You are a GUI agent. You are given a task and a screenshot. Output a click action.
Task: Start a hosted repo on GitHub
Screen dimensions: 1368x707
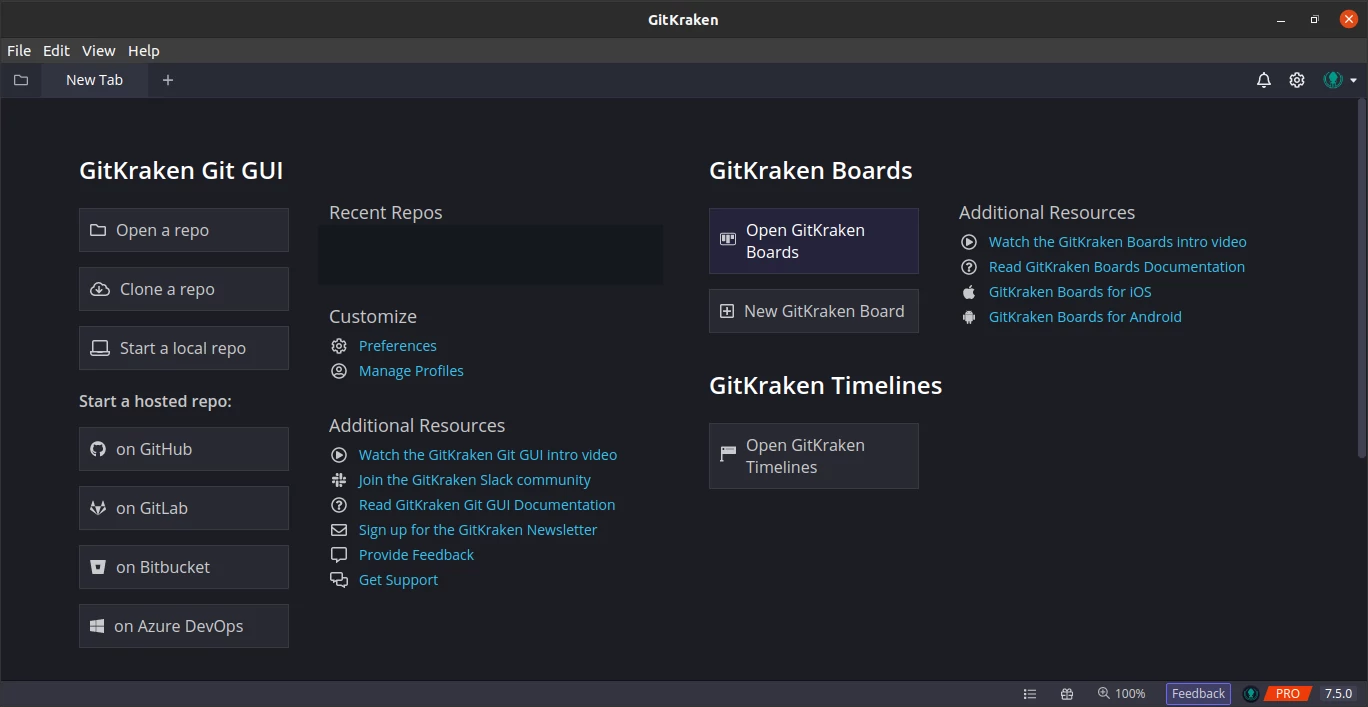(184, 449)
